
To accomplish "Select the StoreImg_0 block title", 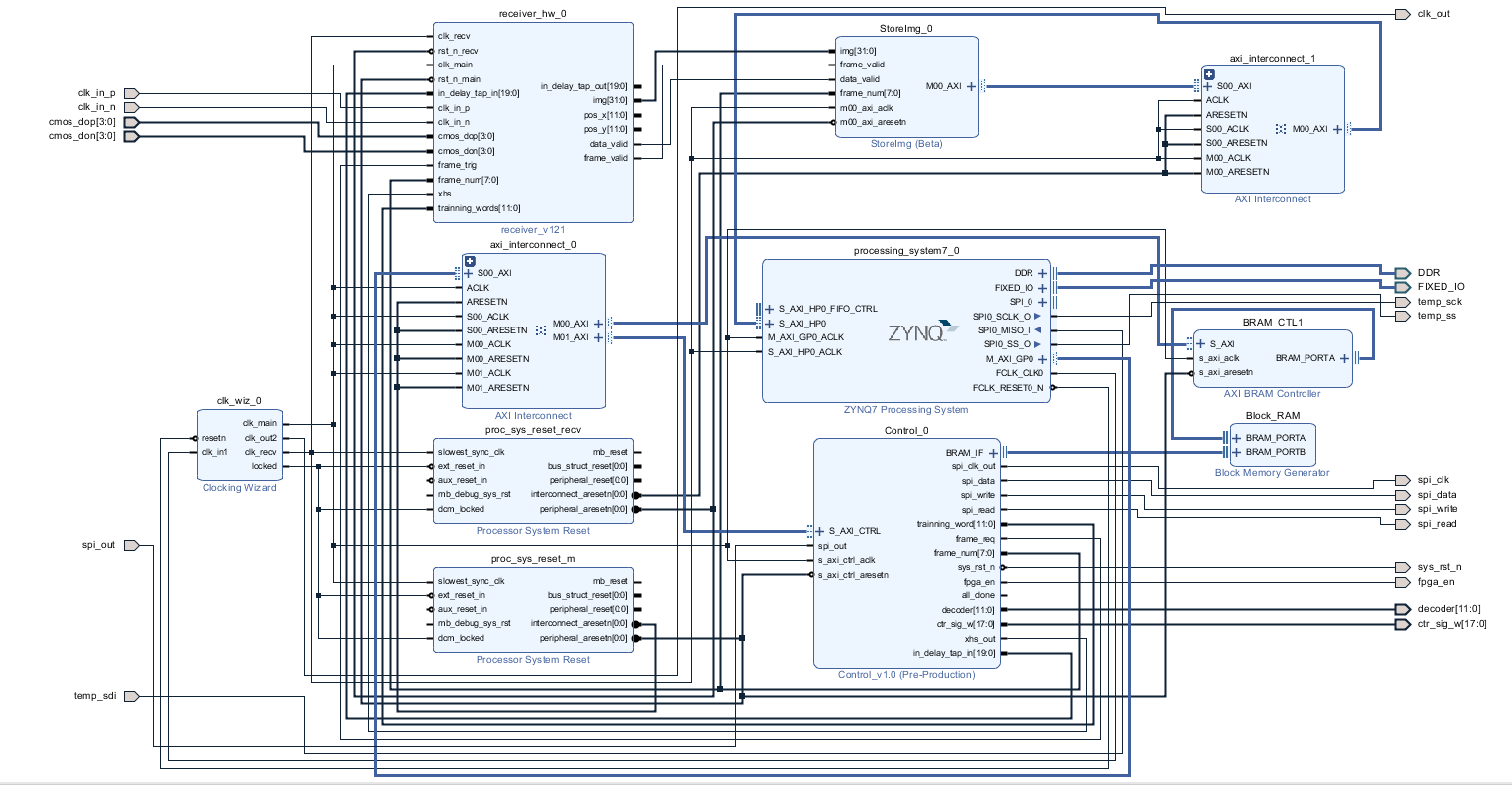I will (x=905, y=29).
